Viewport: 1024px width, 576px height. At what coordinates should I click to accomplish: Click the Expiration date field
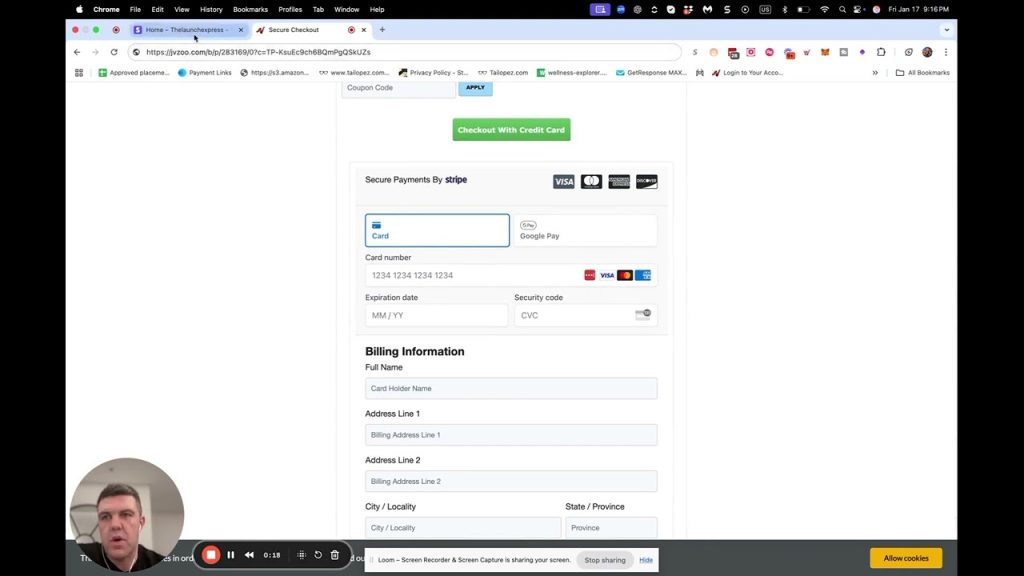[x=436, y=315]
